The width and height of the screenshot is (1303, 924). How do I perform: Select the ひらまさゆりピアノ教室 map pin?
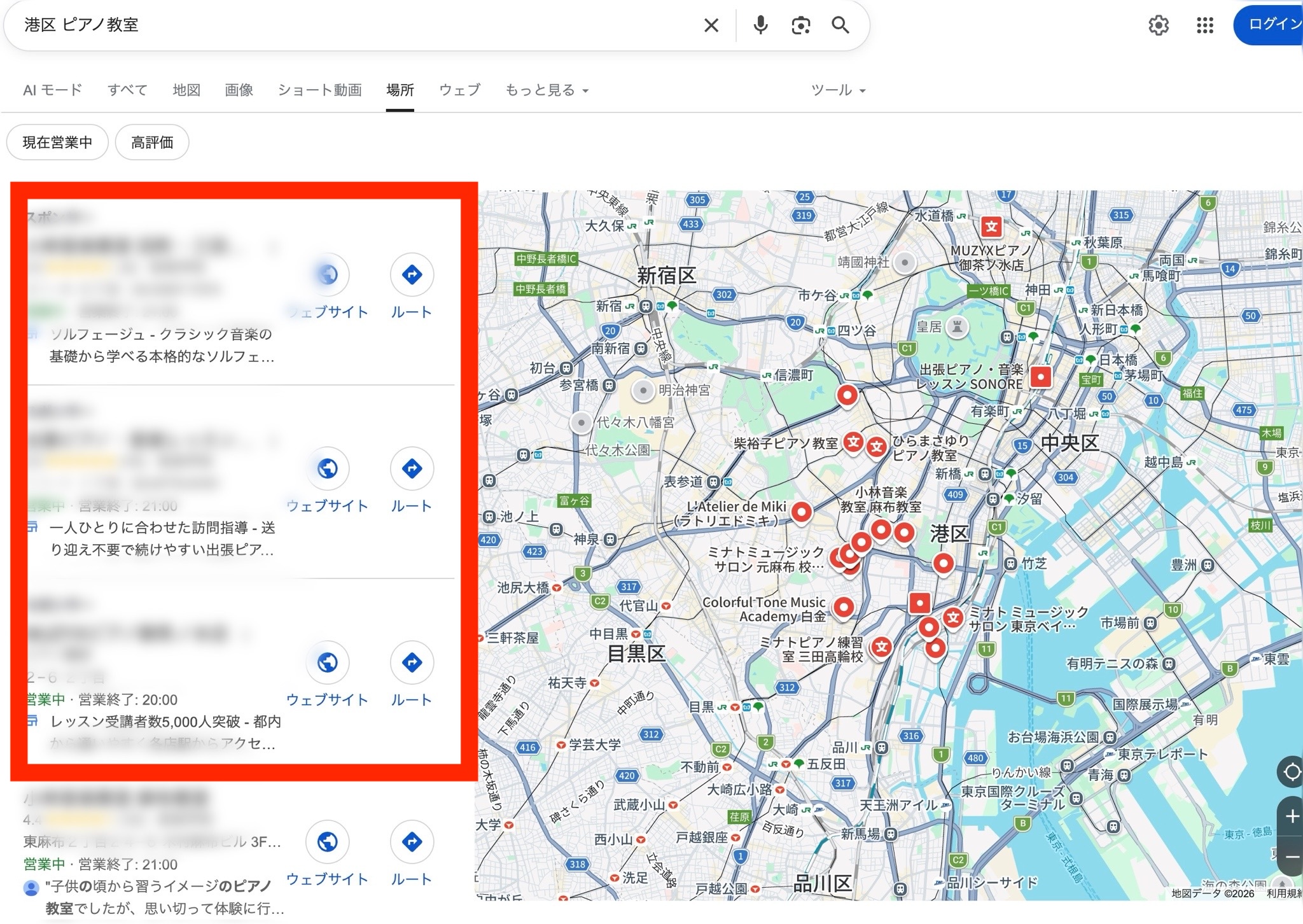(877, 447)
